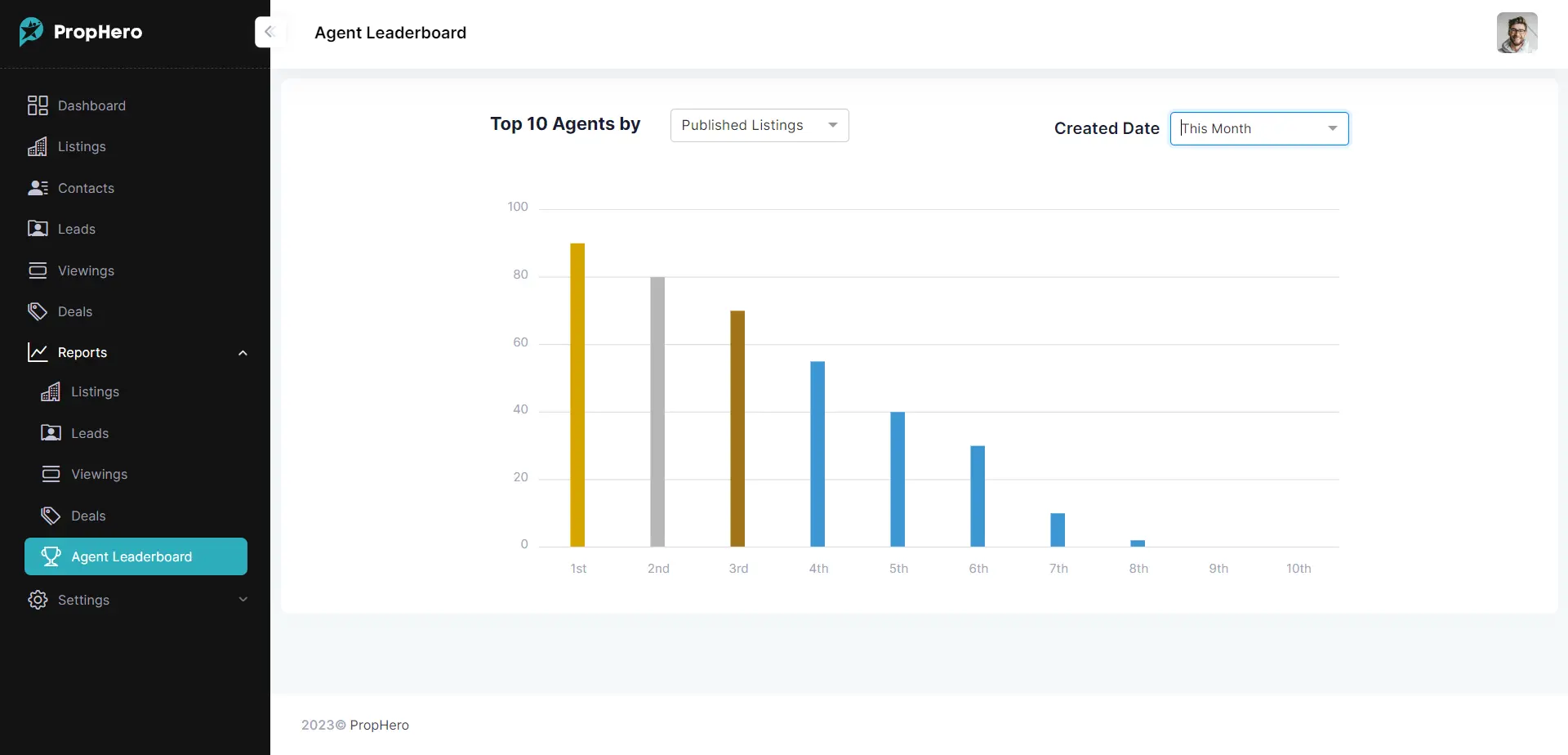Screen dimensions: 1568x755
Task: Click the PropHero logo icon
Action: click(31, 31)
